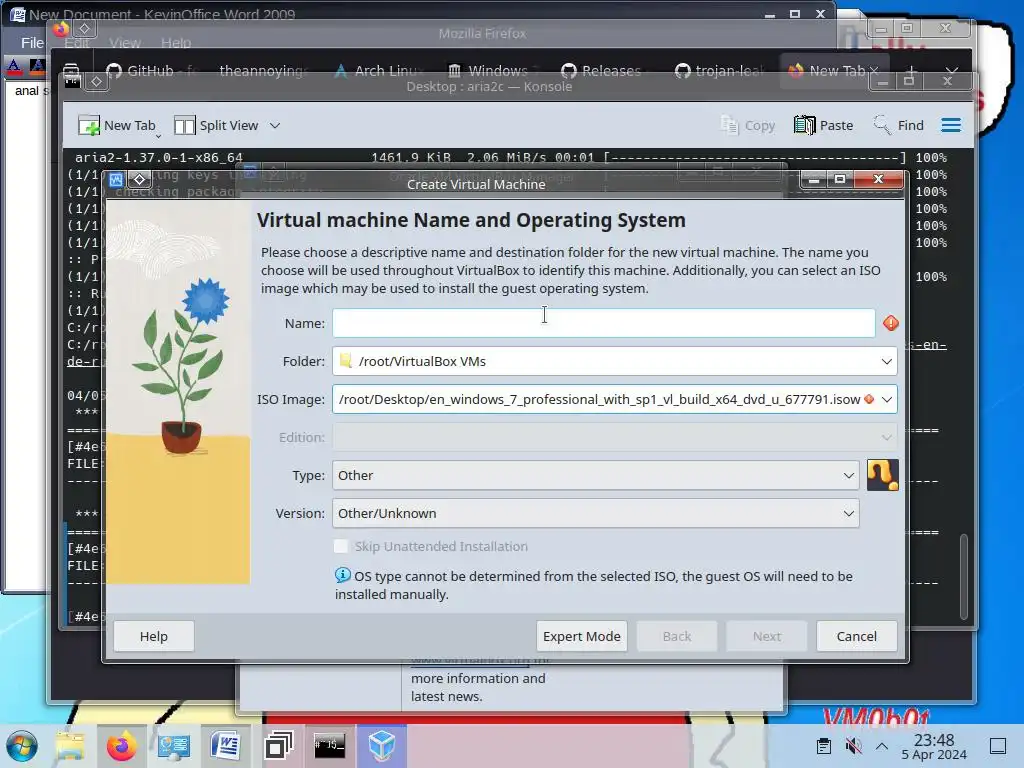Image resolution: width=1024 pixels, height=768 pixels.
Task: Close the New Tab Firefox tab
Action: click(874, 70)
